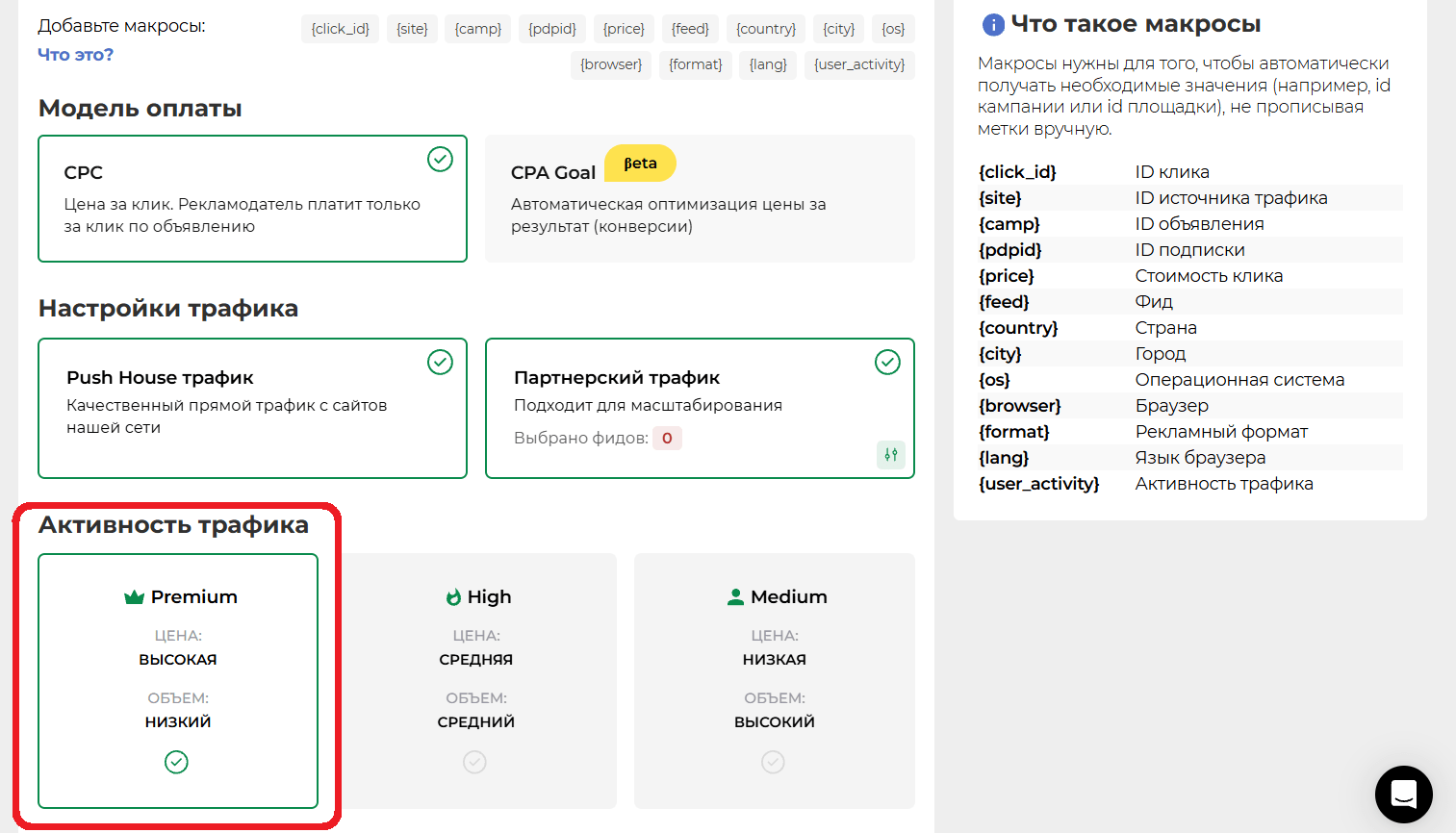Click 'Стоимость клика' description text
Viewport: 1456px width, 833px height.
[x=1209, y=276]
